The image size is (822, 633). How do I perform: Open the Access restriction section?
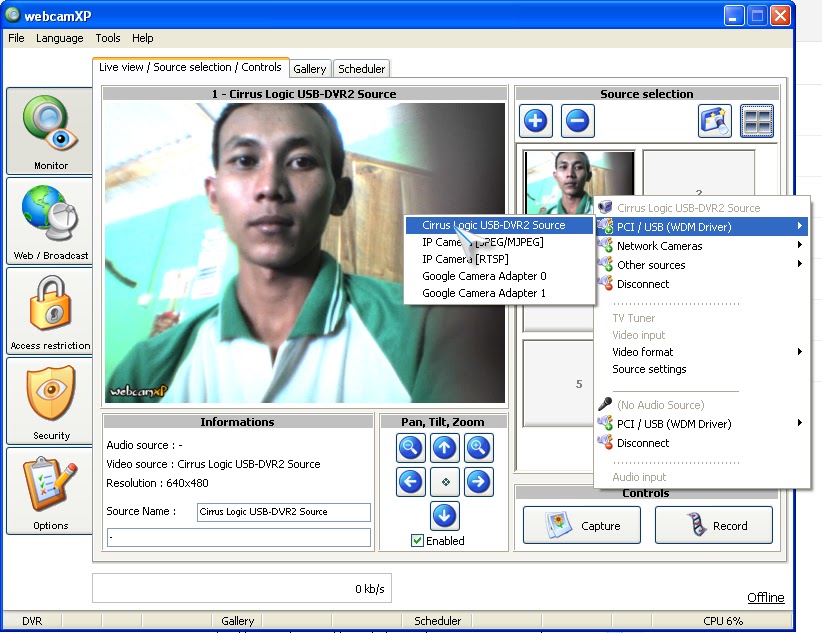pyautogui.click(x=50, y=311)
